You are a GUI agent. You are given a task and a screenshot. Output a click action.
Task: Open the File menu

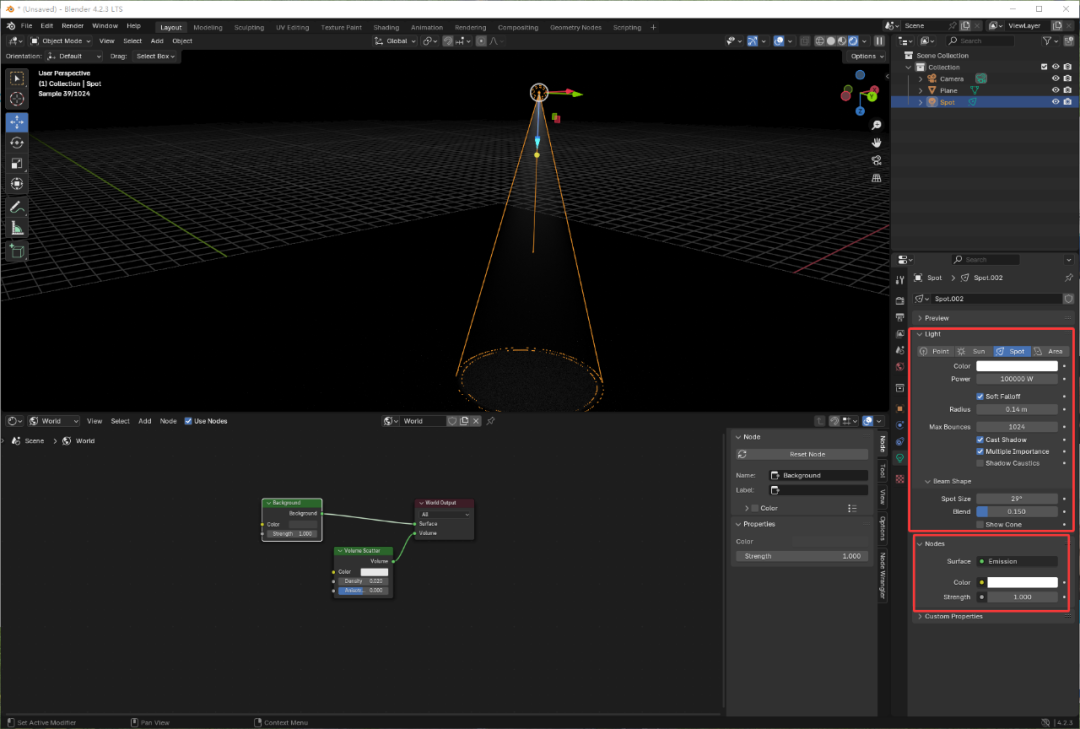(26, 26)
